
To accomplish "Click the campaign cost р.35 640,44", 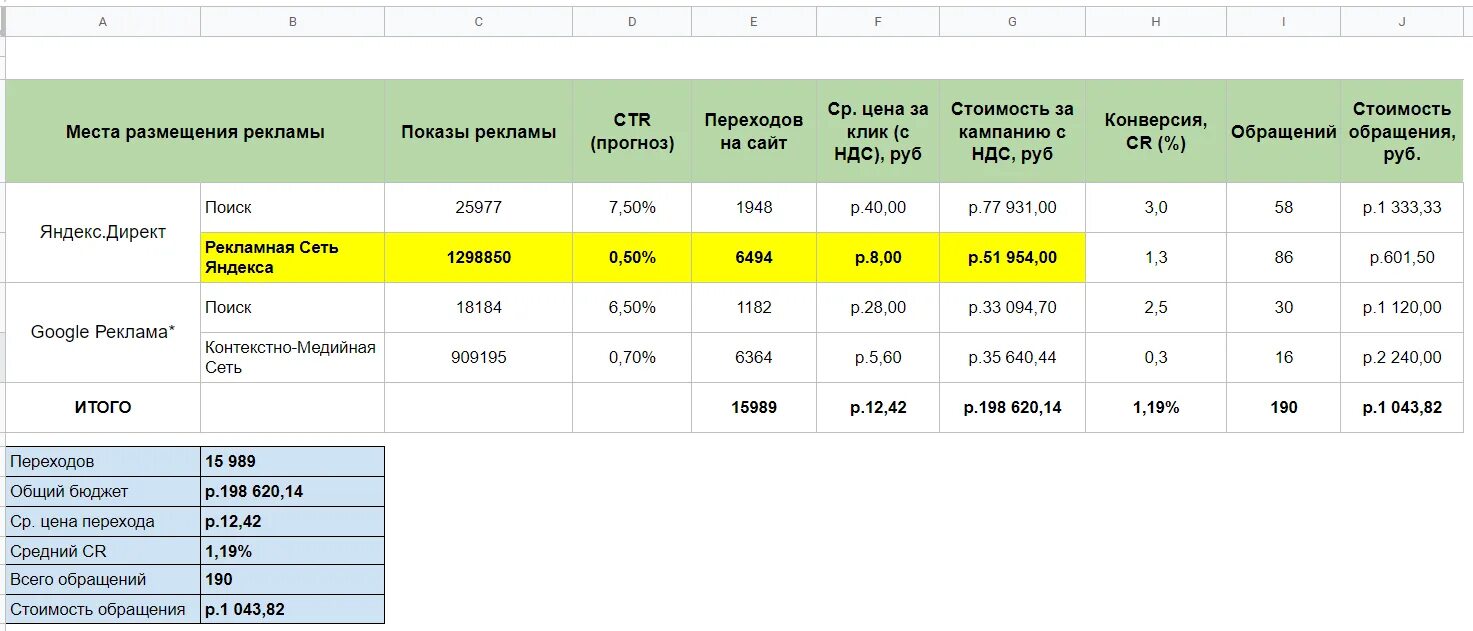I will (x=1012, y=357).
